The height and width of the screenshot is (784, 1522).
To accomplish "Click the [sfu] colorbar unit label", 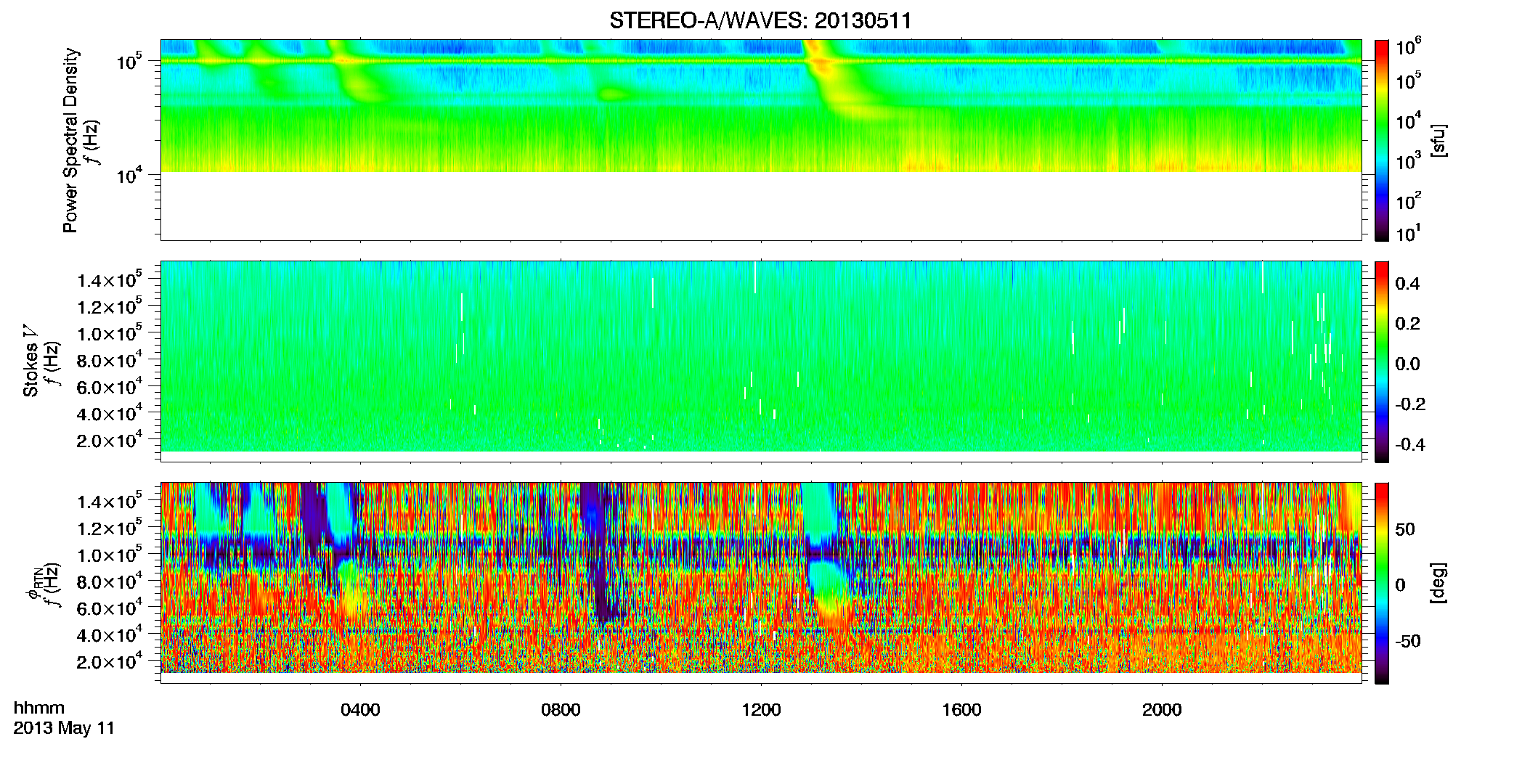I will point(1438,140).
